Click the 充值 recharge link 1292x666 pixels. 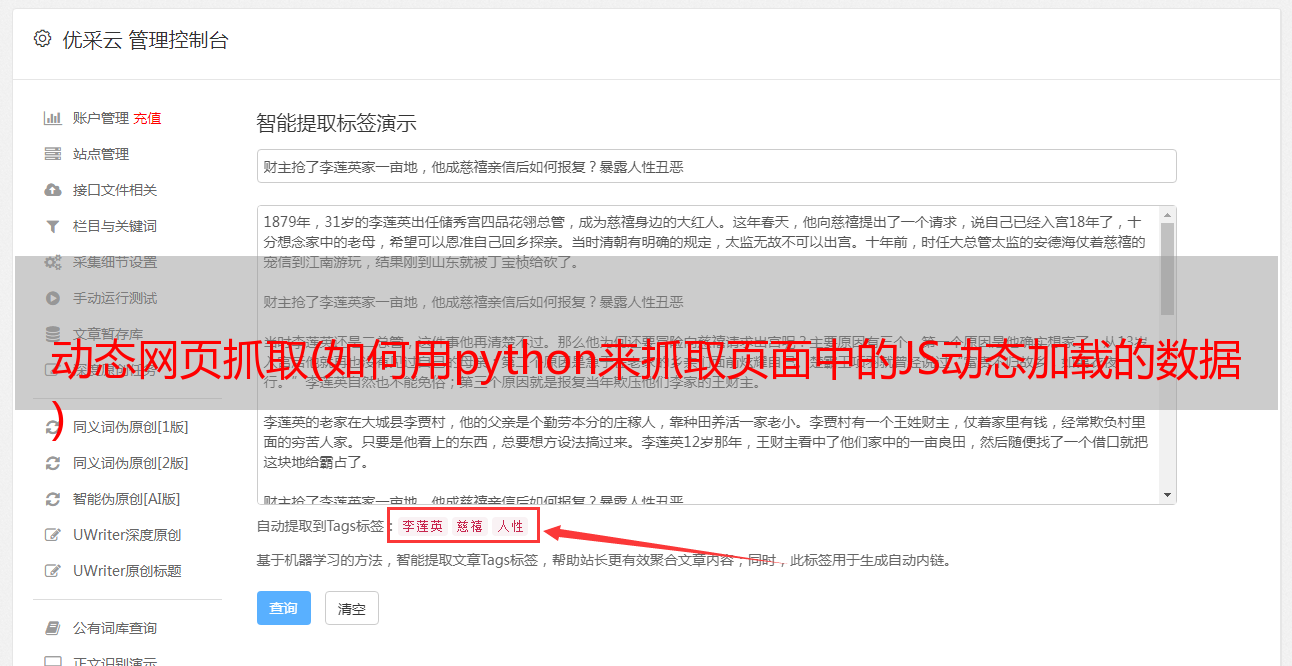[x=147, y=118]
